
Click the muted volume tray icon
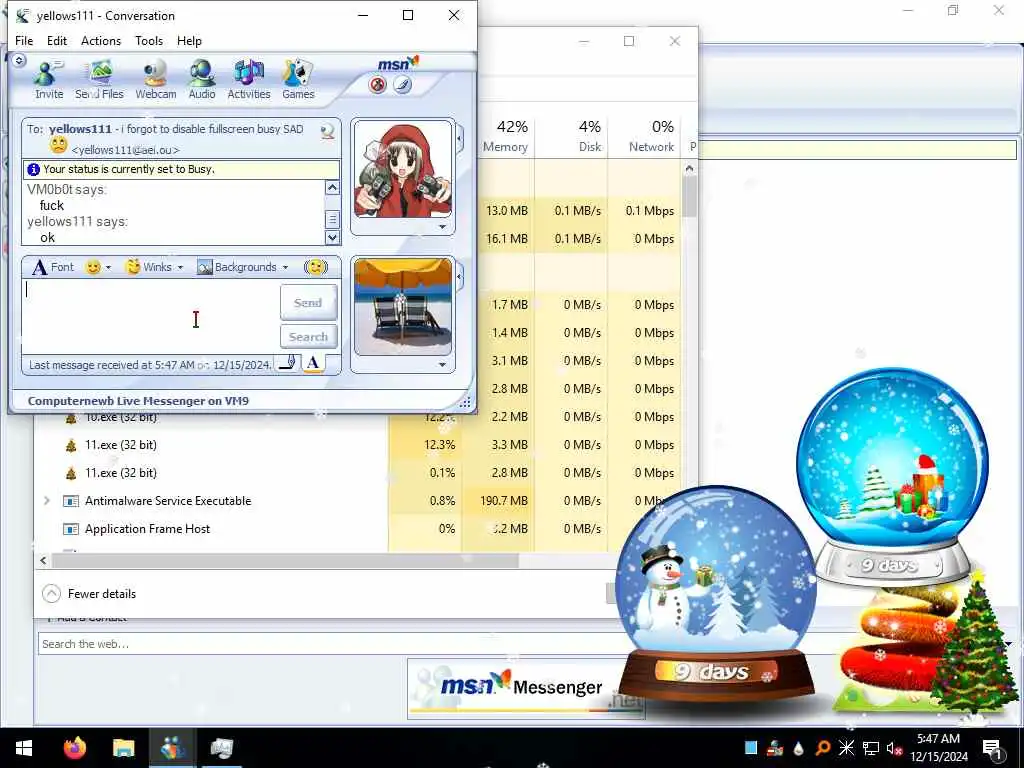[x=895, y=748]
